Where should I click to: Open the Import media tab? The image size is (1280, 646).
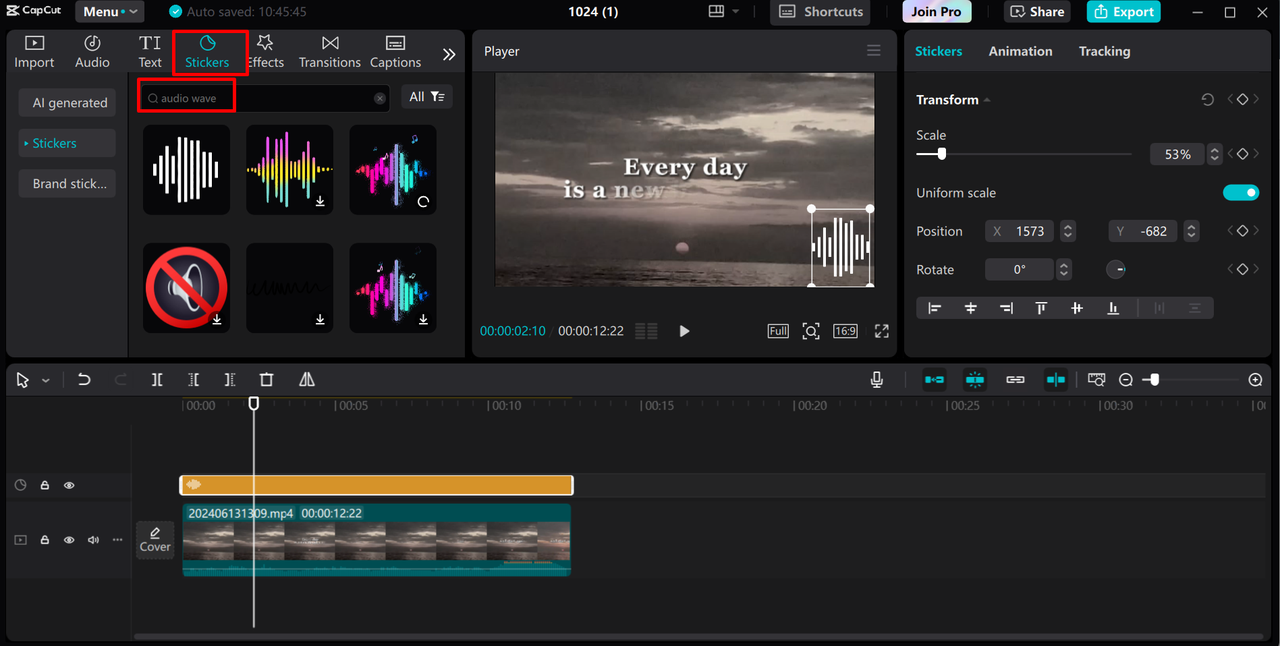point(34,52)
